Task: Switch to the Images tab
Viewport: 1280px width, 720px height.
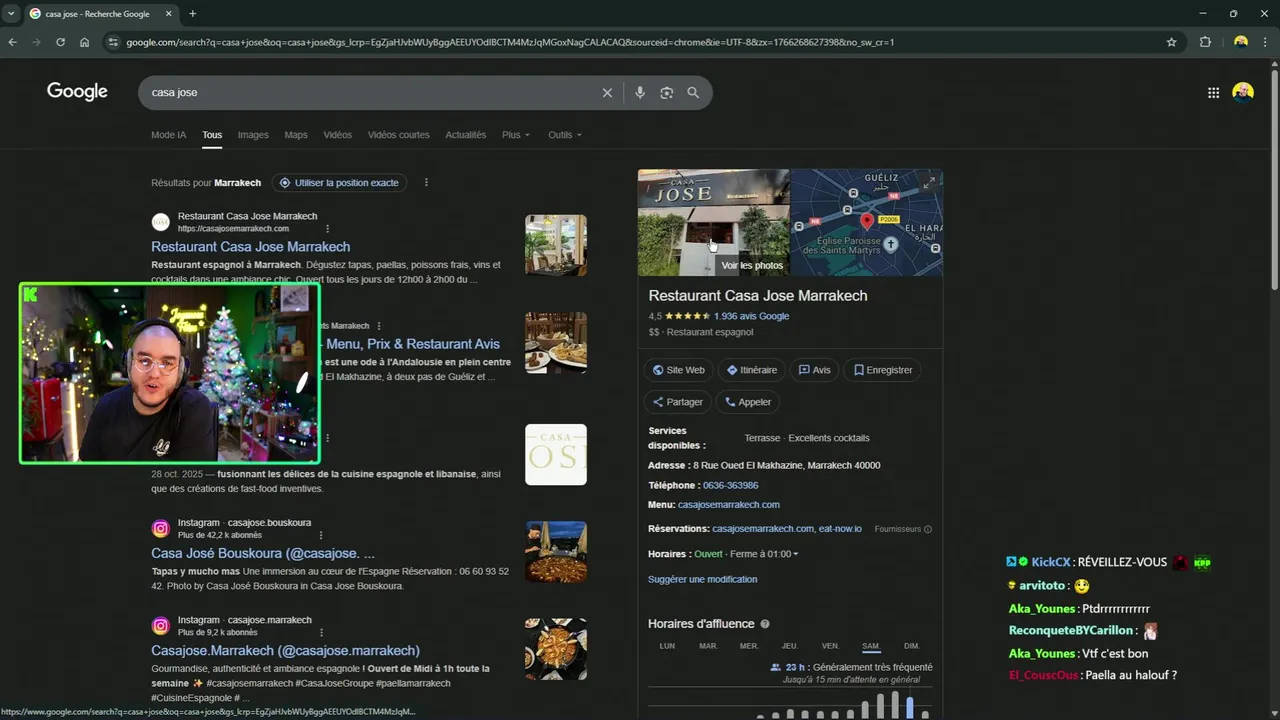Action: 253,135
